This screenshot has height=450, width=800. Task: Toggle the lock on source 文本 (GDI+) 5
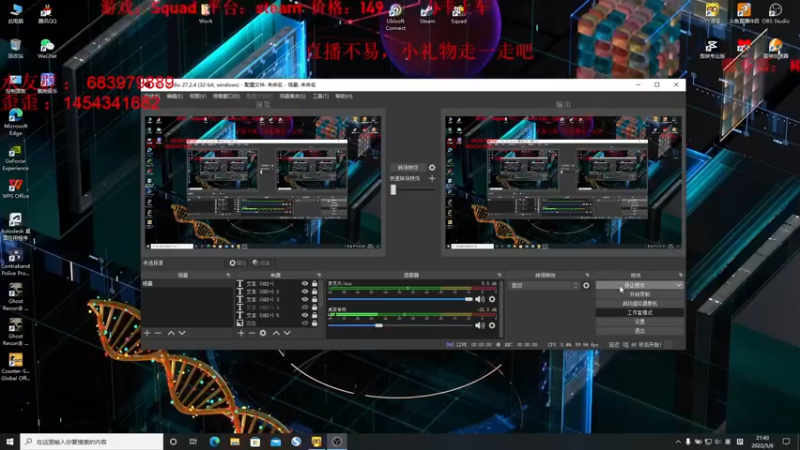(x=314, y=315)
